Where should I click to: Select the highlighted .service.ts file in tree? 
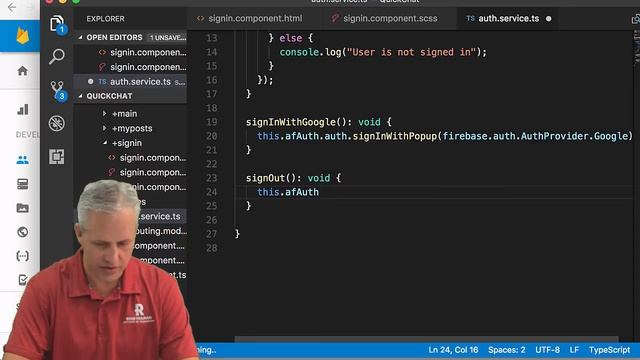click(160, 216)
